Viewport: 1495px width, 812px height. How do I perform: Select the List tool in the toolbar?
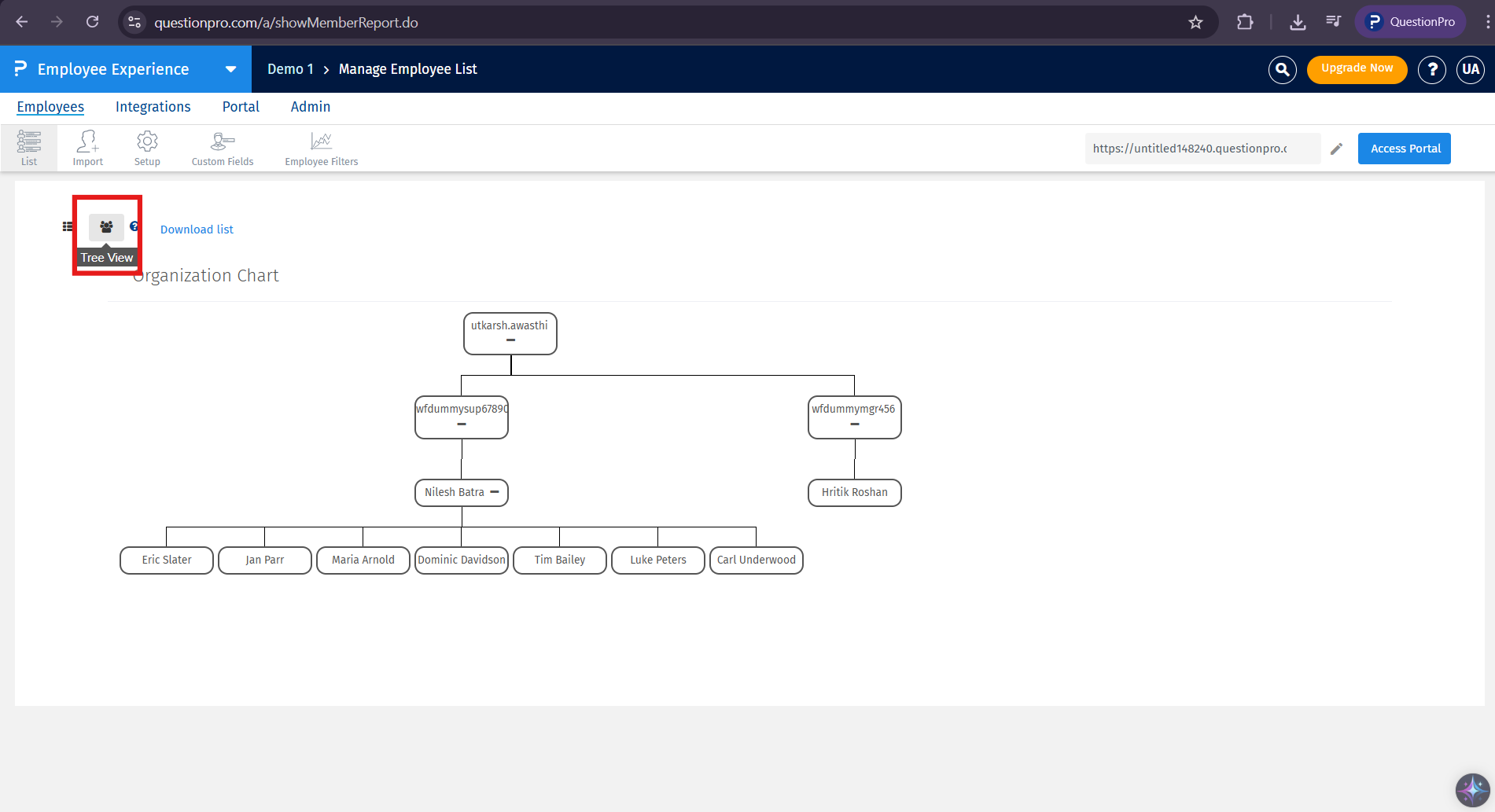click(x=29, y=148)
